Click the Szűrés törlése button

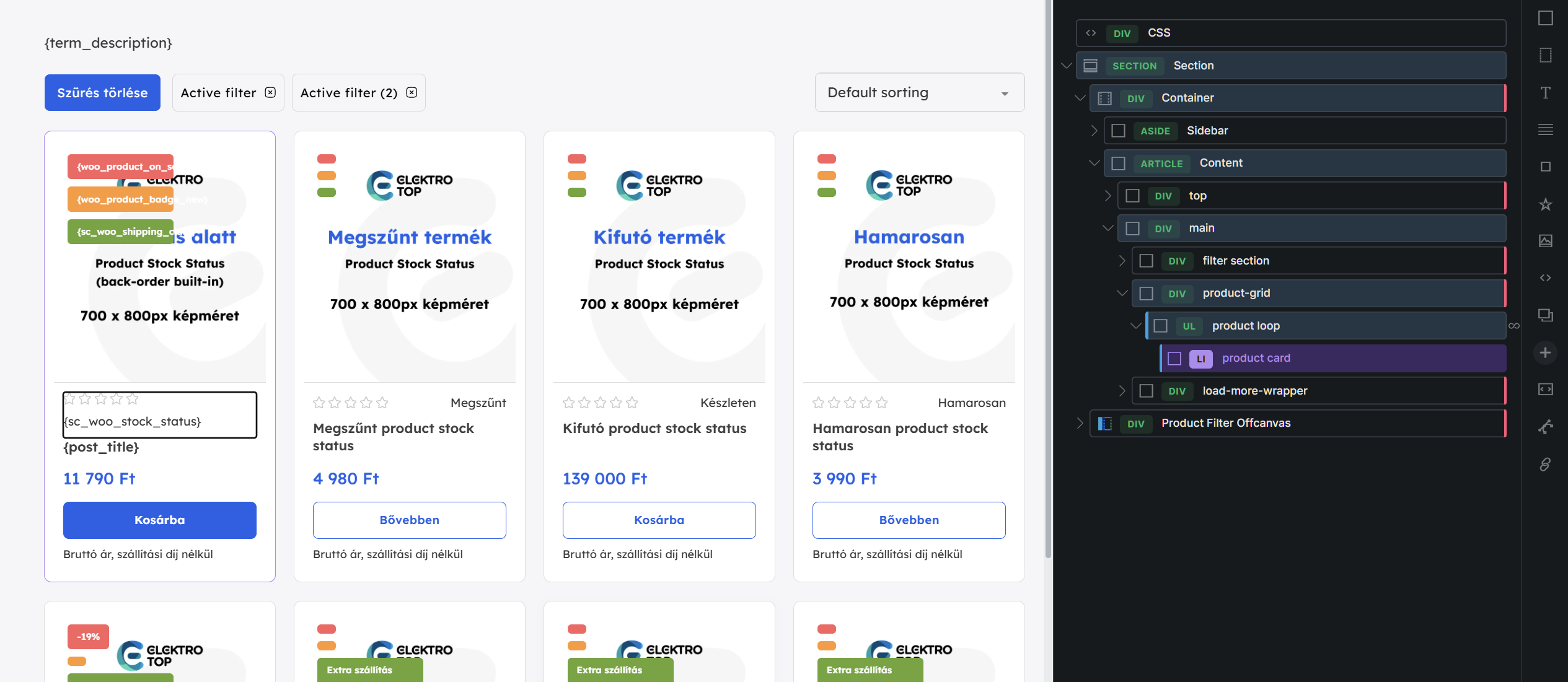coord(102,92)
